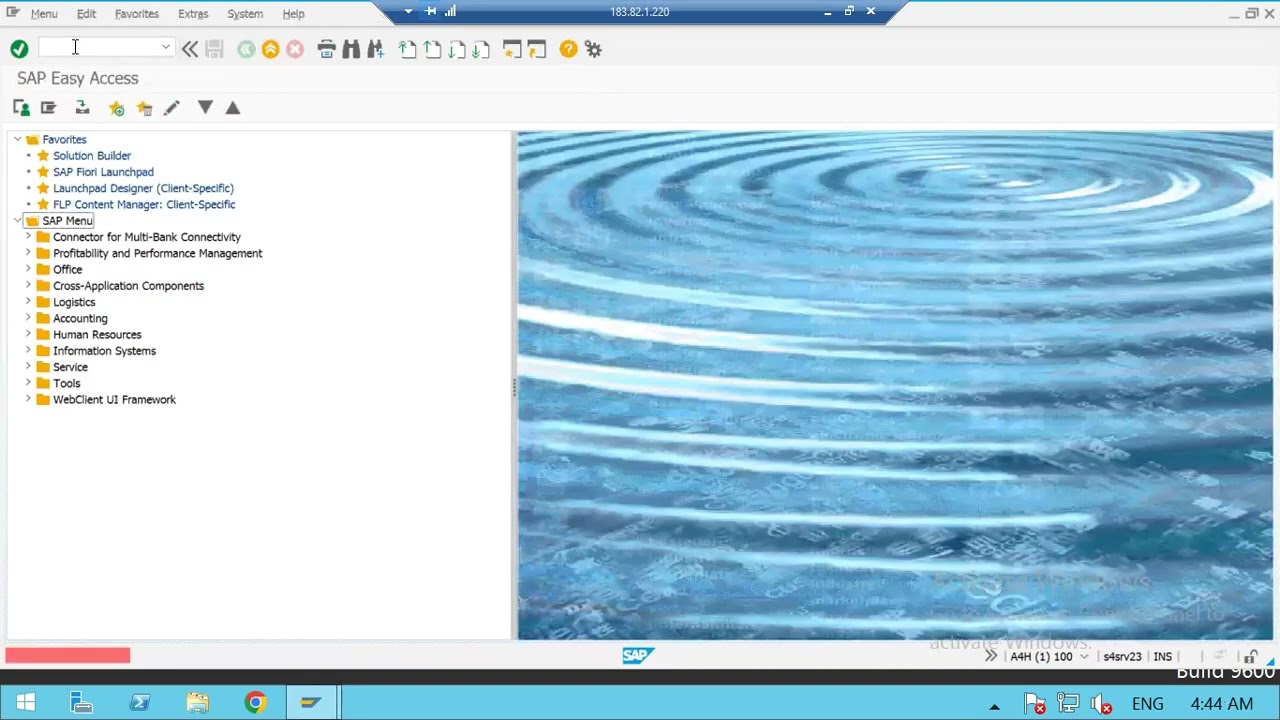Click the First Page icon
Screen dimensions: 1280x720
point(407,49)
